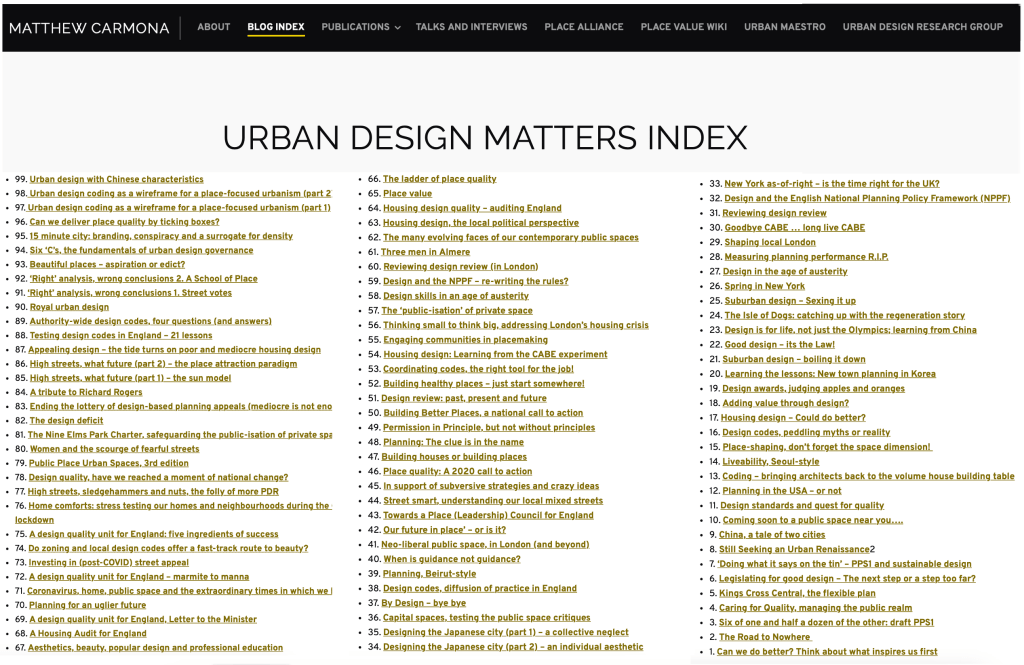Screen dimensions: 1024x665
Task: Click the Matthew Carmona site title
Action: tap(89, 28)
